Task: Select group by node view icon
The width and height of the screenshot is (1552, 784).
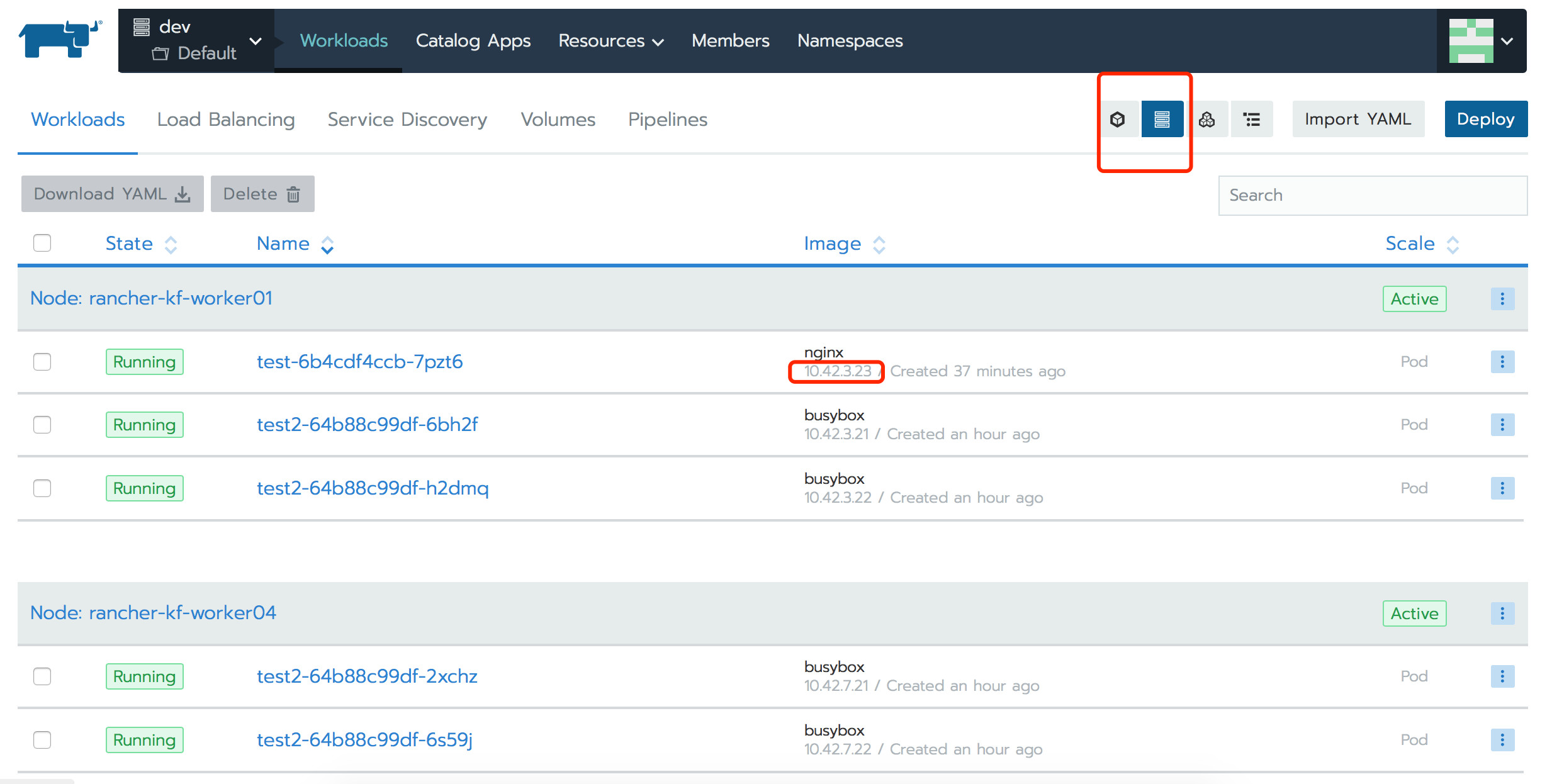Action: 1162,119
